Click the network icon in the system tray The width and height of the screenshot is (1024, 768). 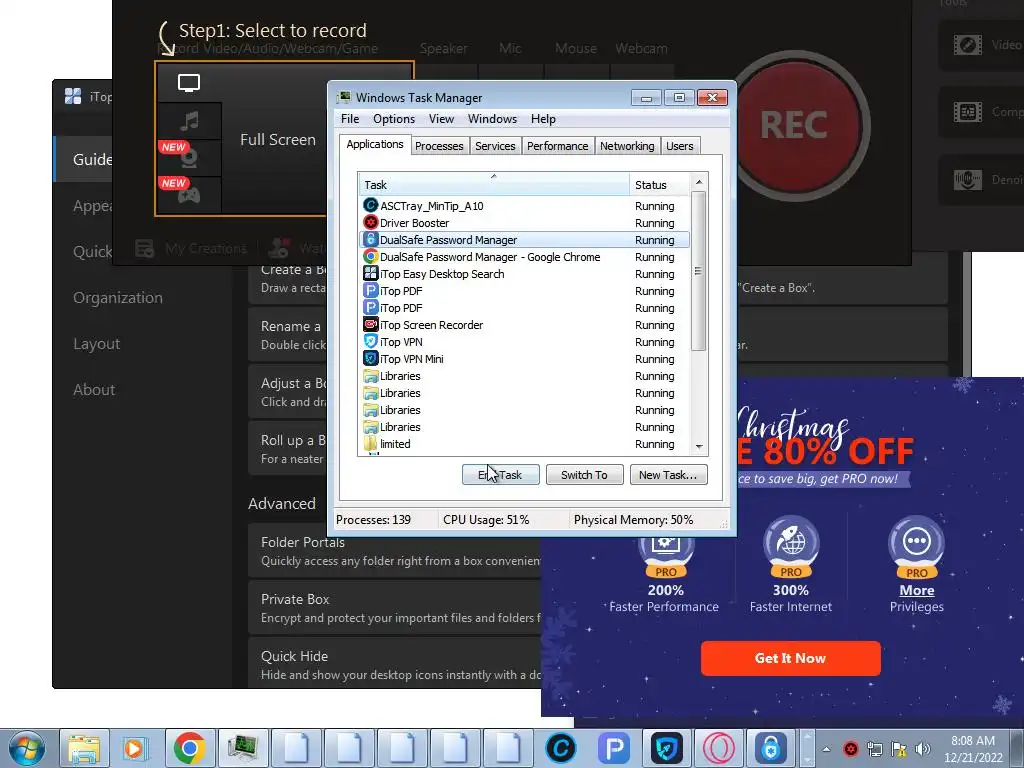click(x=875, y=749)
